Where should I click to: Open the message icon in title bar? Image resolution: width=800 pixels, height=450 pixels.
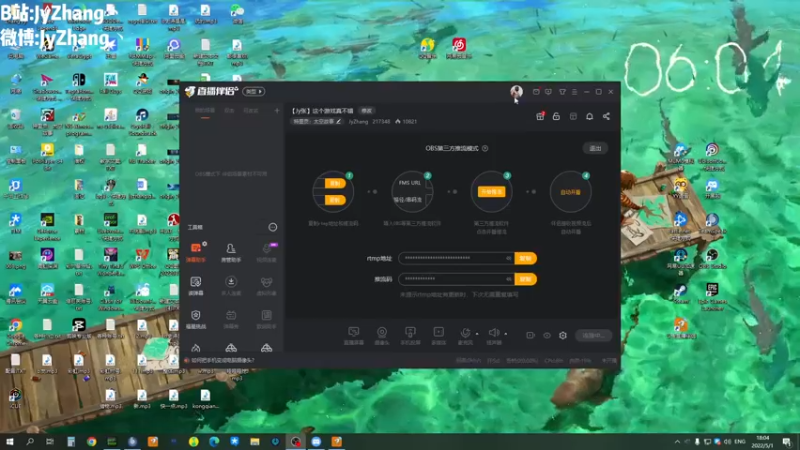point(548,92)
